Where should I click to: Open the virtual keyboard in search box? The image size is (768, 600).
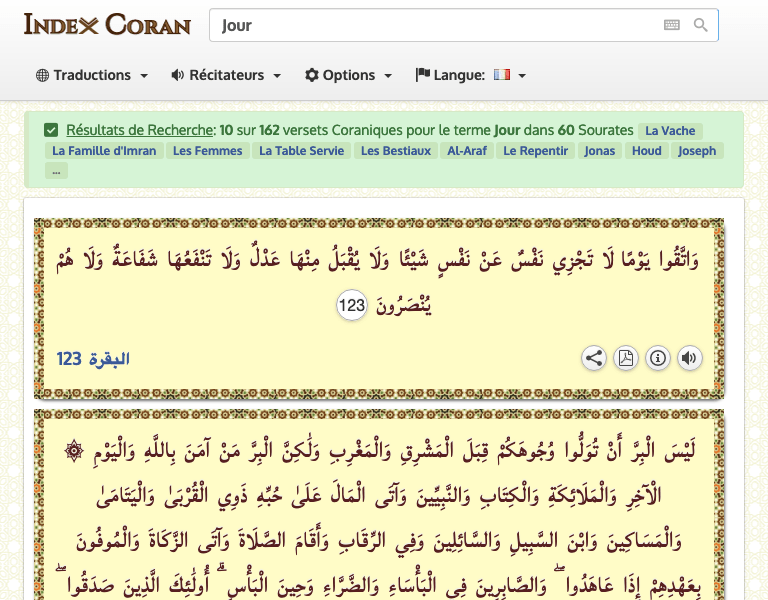point(671,26)
